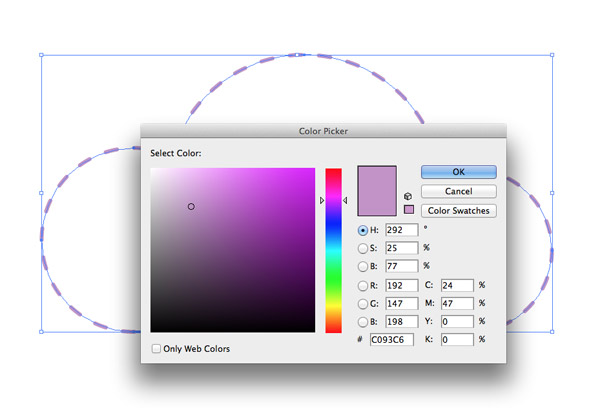Click the hex field showing C093C6
This screenshot has height=417, width=600.
point(392,340)
